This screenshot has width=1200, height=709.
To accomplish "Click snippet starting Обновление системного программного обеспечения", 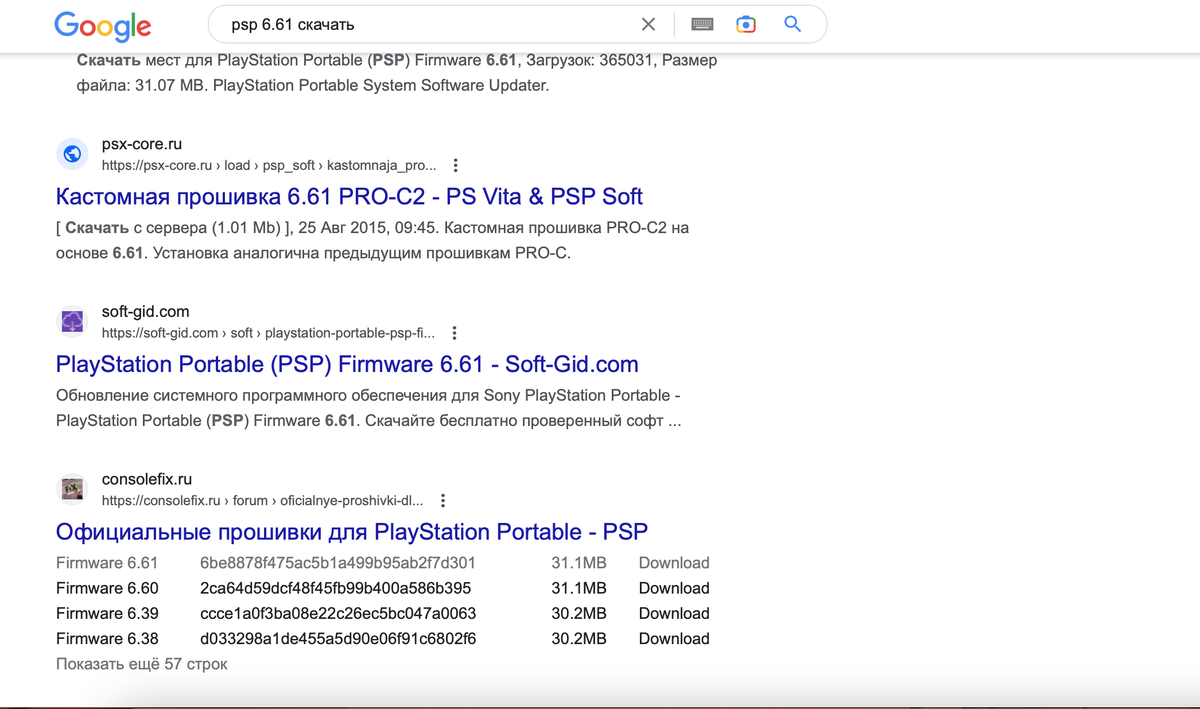I will [369, 408].
